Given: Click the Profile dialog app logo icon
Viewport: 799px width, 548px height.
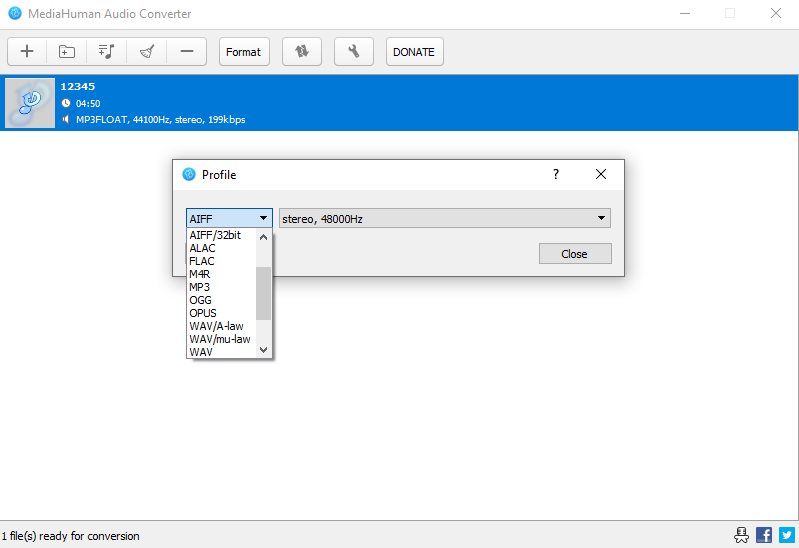Looking at the screenshot, I should coord(189,174).
